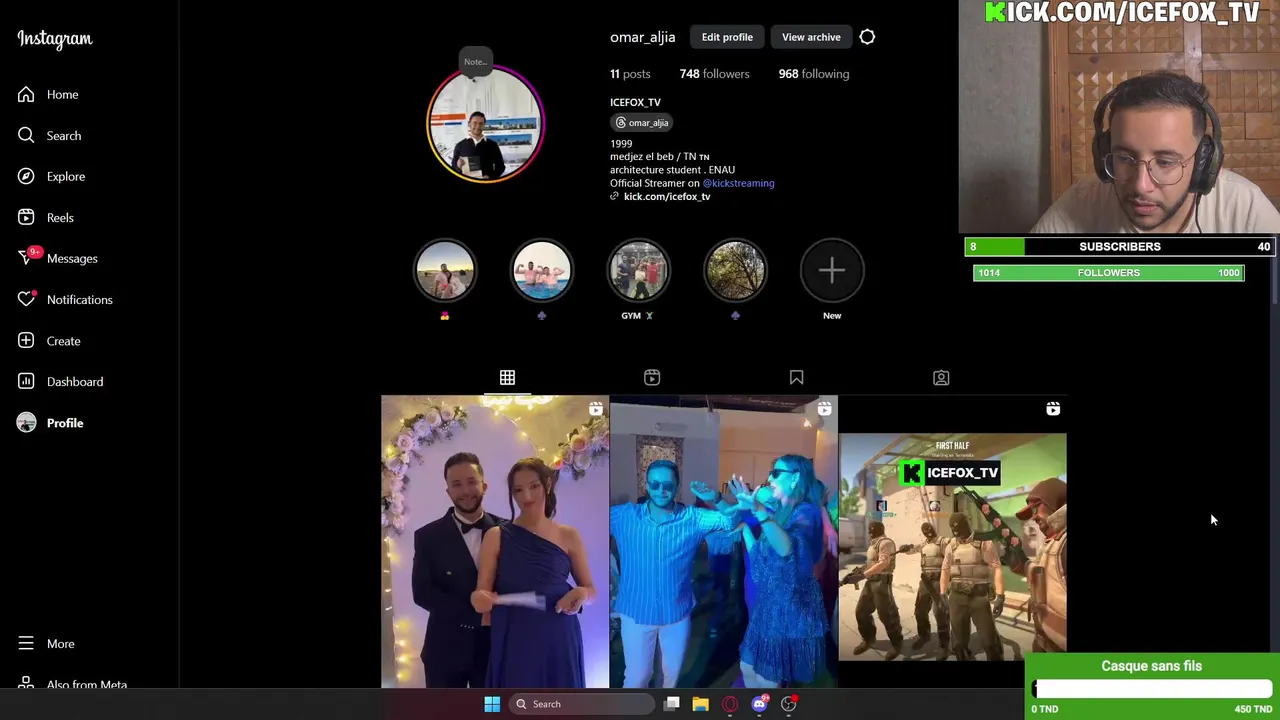This screenshot has width=1280, height=720.
Task: Open the tree highlight circle
Action: coord(735,270)
